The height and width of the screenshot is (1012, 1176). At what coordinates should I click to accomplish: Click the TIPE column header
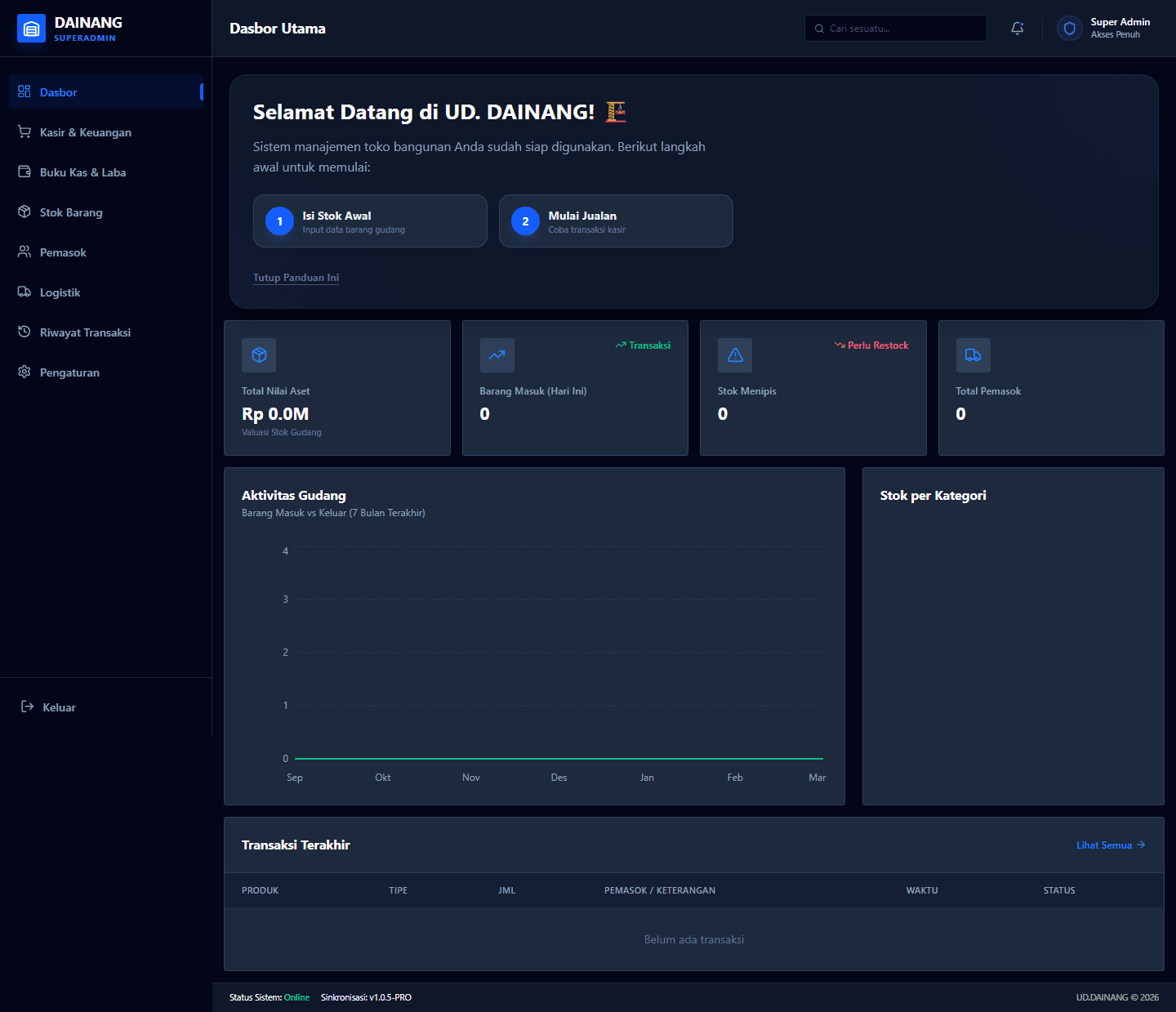(399, 890)
